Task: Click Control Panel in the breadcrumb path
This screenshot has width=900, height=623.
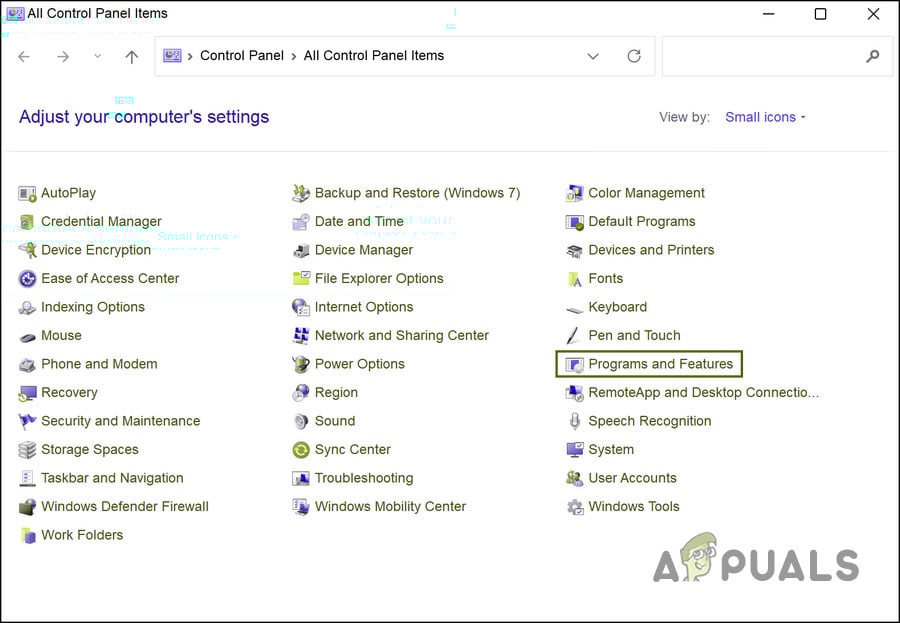Action: tap(242, 56)
